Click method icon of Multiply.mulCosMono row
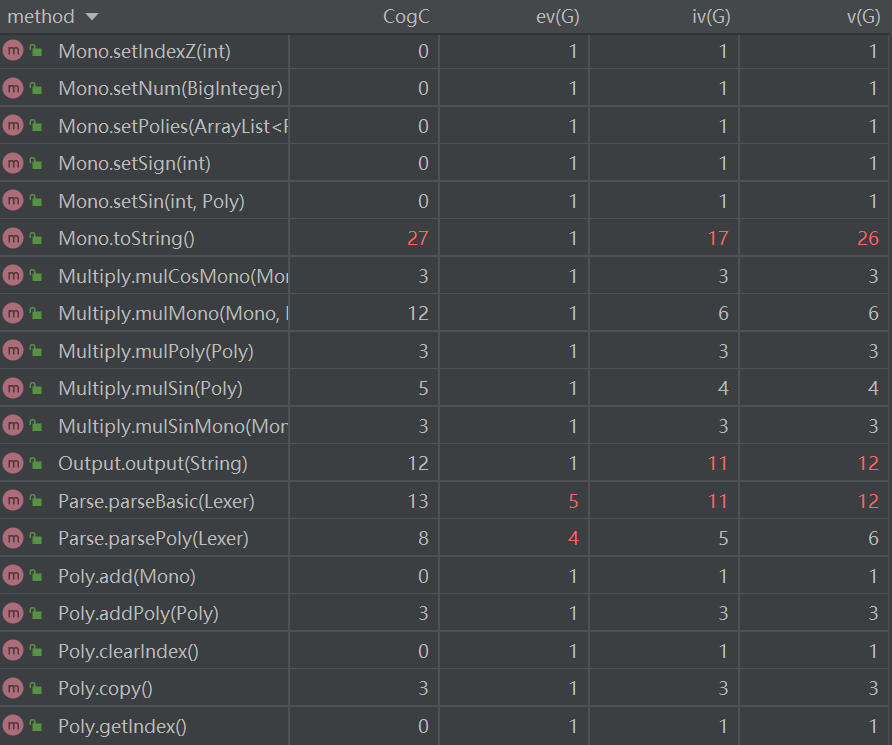The height and width of the screenshot is (745, 892). click(13, 276)
